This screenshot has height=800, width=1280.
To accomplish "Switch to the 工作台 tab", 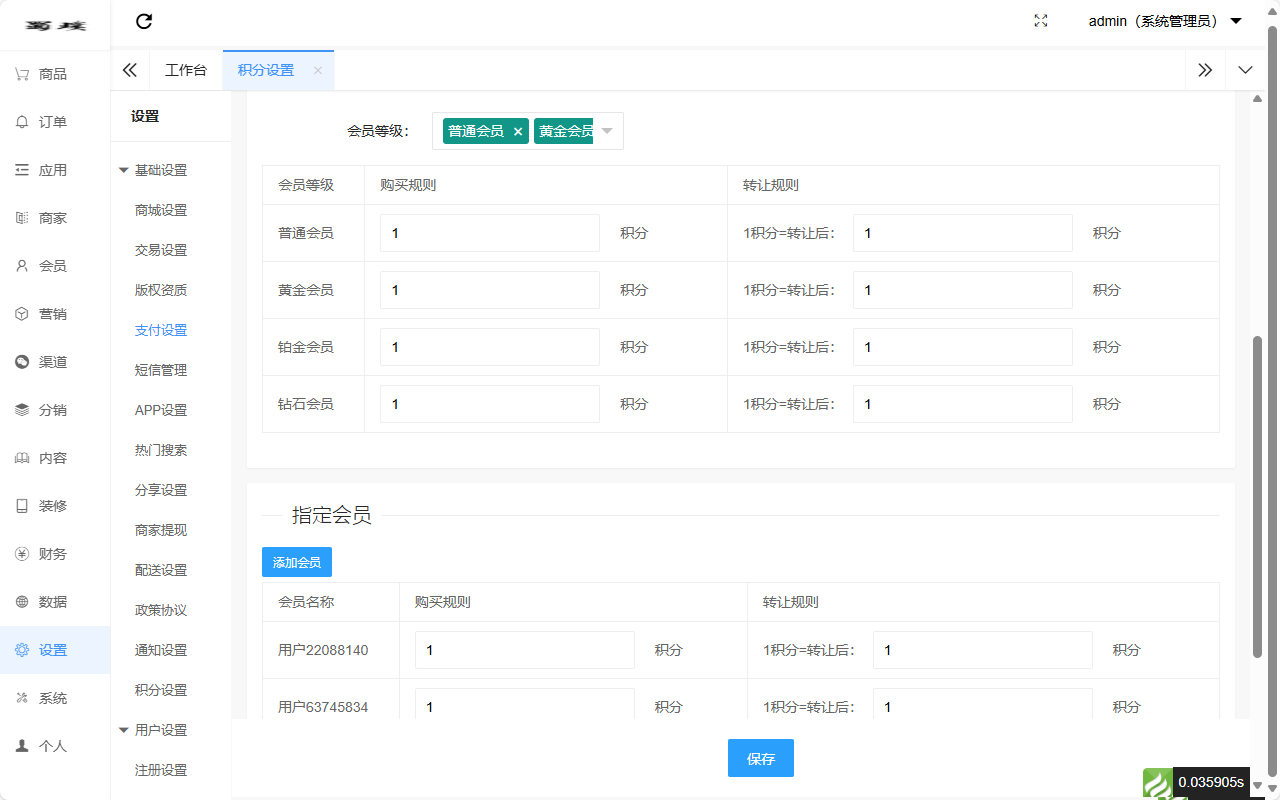I will (186, 70).
